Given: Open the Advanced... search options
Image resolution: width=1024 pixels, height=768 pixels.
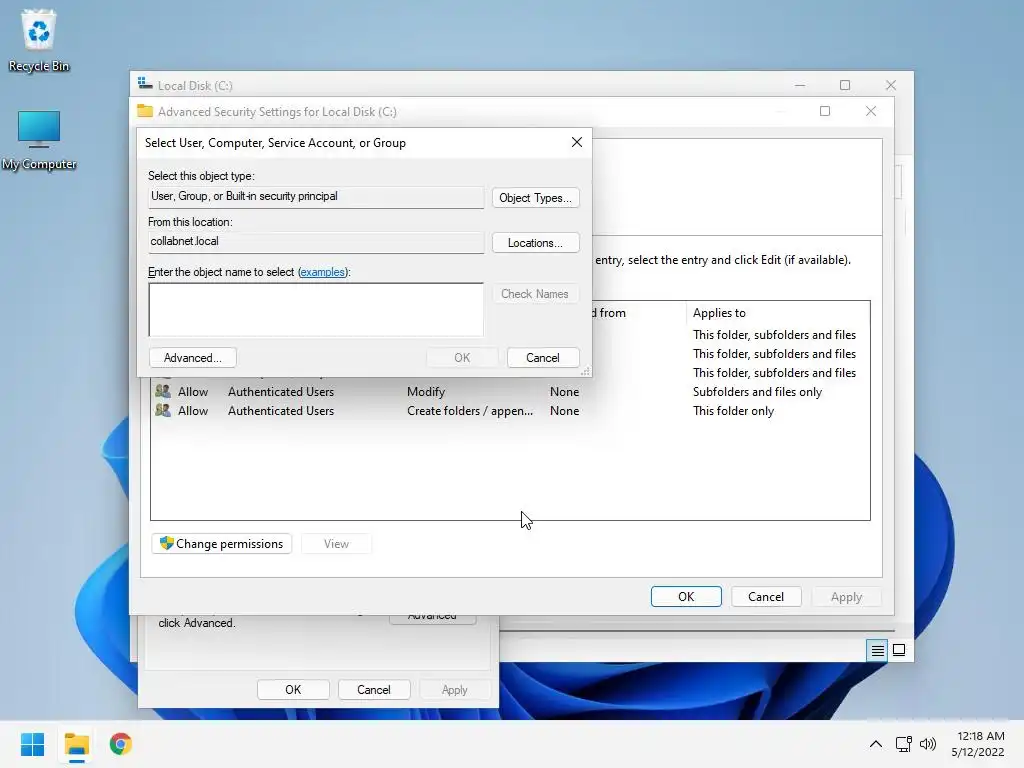Looking at the screenshot, I should pyautogui.click(x=193, y=358).
